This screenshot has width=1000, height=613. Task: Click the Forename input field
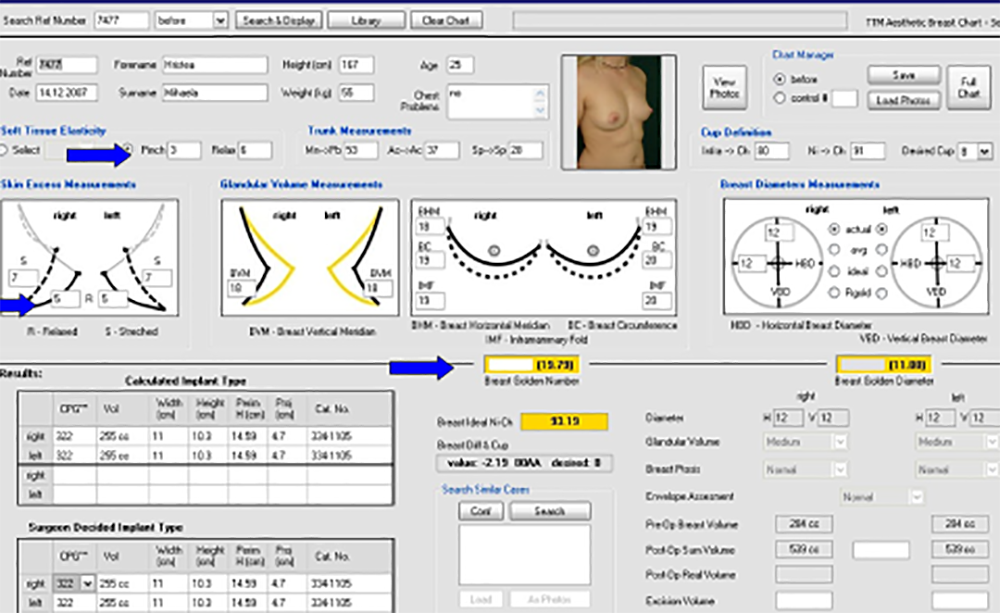[x=215, y=65]
